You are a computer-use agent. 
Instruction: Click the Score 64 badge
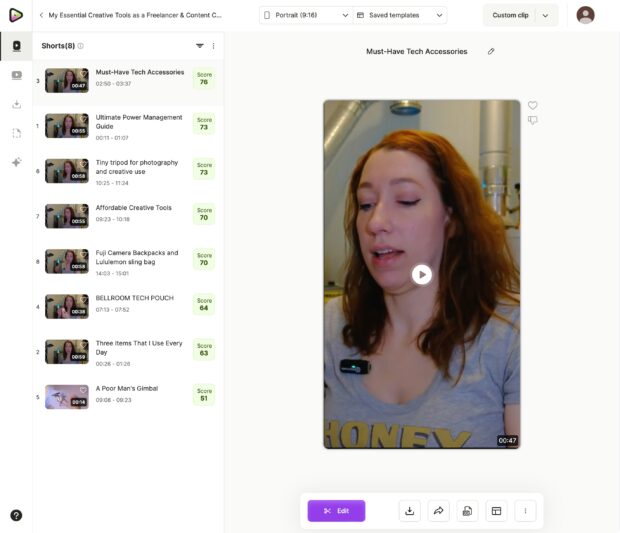[204, 304]
